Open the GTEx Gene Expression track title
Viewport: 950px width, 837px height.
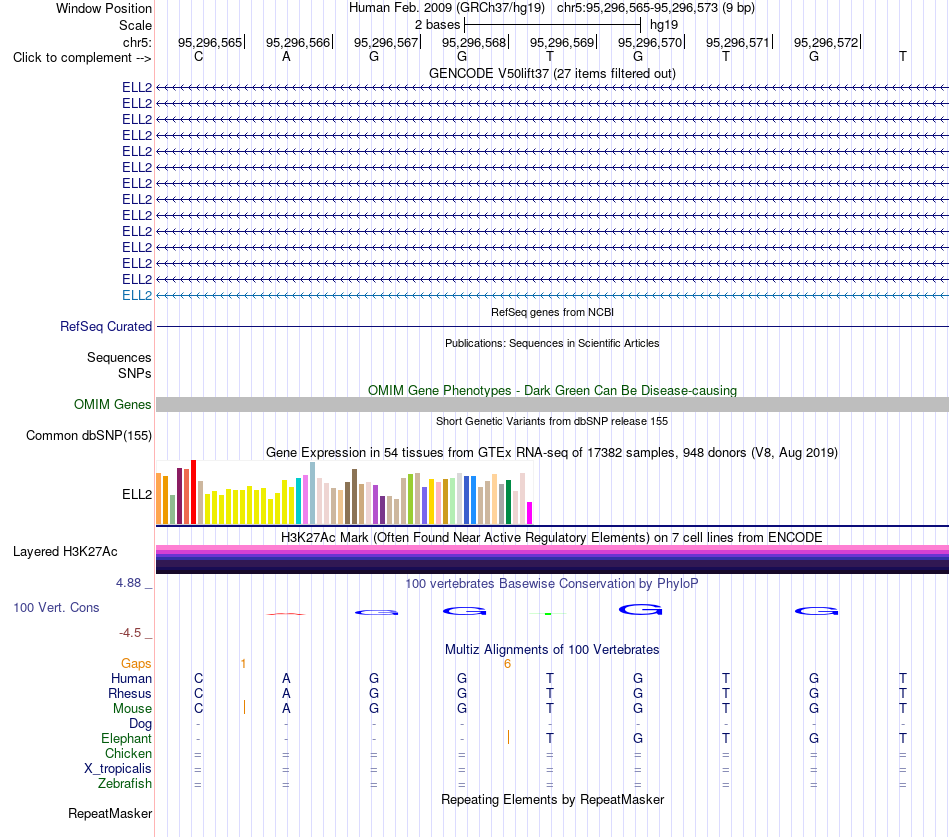click(x=552, y=453)
